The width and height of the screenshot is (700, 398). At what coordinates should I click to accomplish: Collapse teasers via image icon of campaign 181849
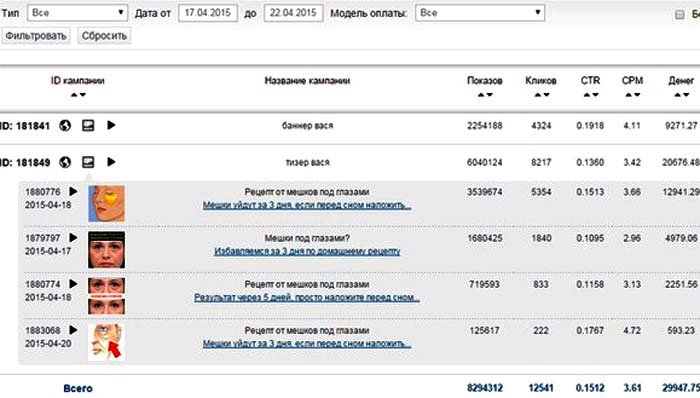pyautogui.click(x=88, y=162)
